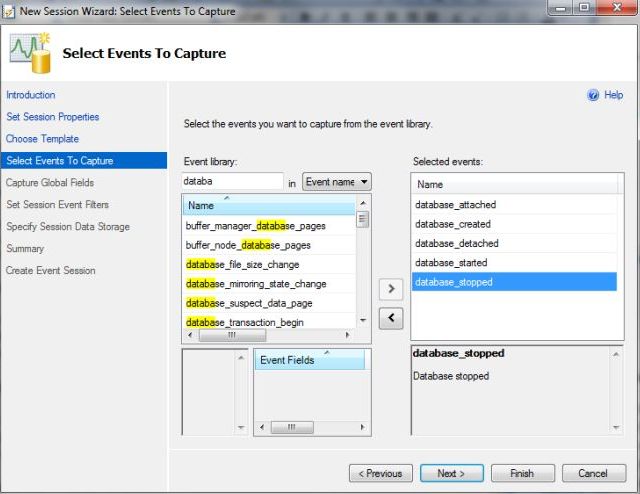Minimize the wizard window
640x494 pixels.
coord(561,8)
